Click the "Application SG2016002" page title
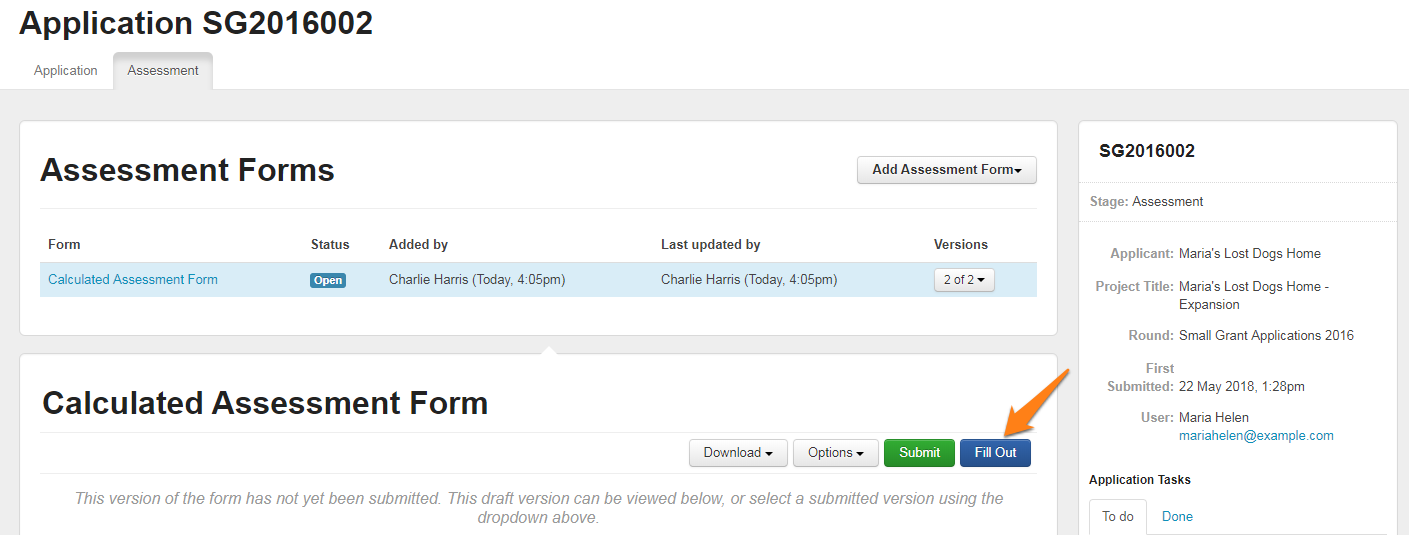 196,24
